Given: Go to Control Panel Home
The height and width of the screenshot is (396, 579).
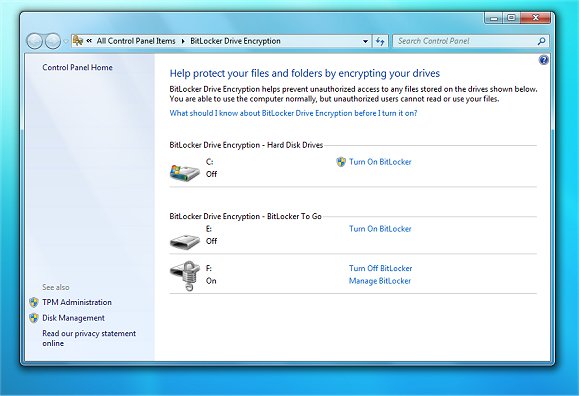Looking at the screenshot, I should tap(77, 67).
